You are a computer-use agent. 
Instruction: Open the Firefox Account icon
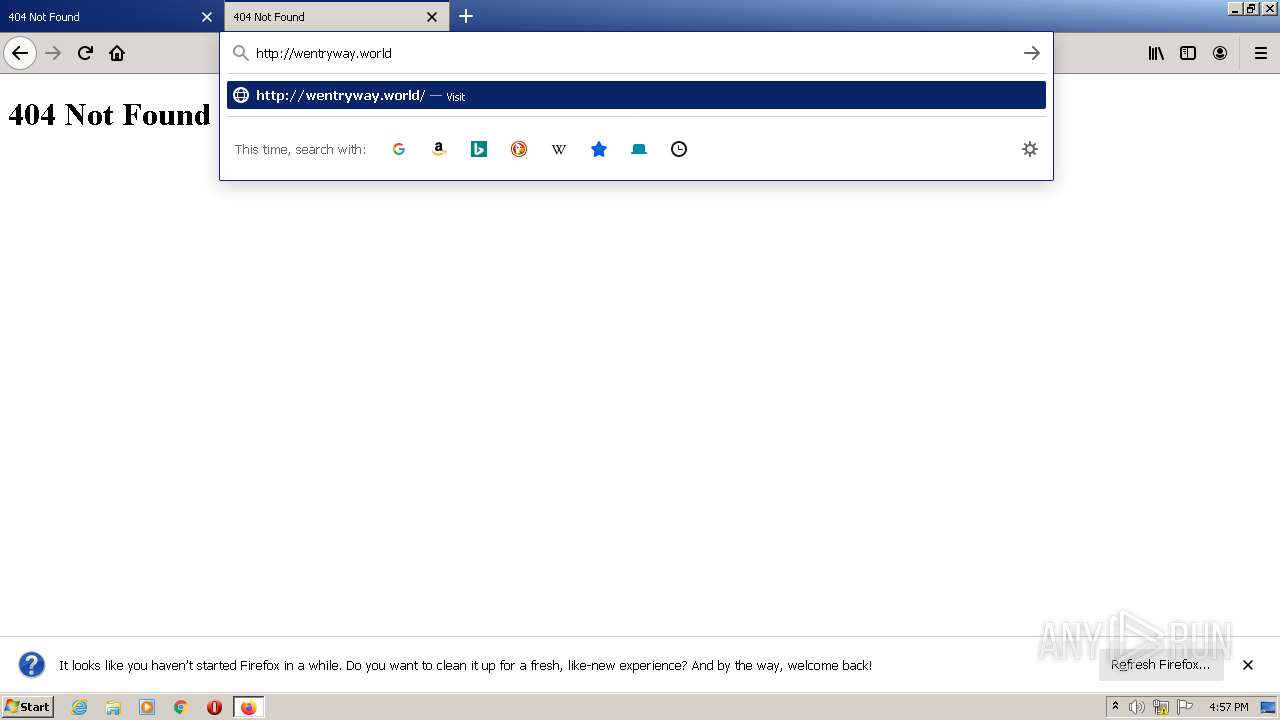(1220, 53)
